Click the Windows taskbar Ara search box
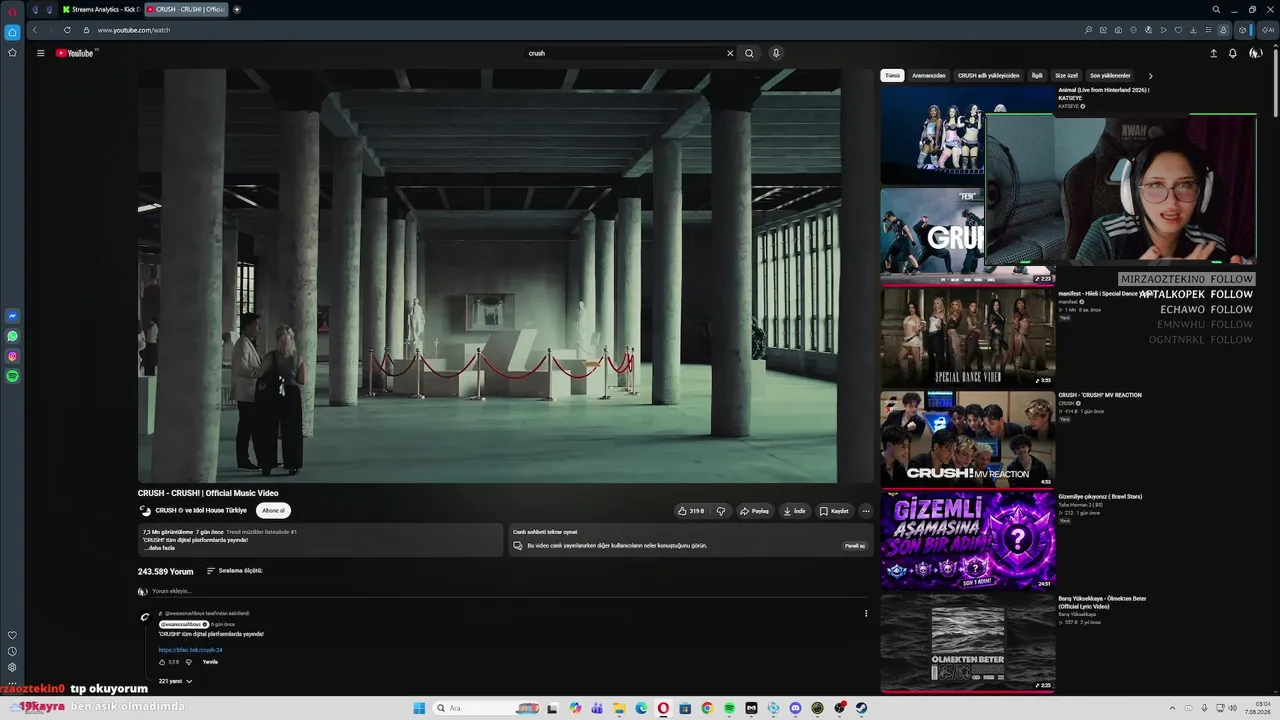The width and height of the screenshot is (1280, 720). (x=485, y=708)
